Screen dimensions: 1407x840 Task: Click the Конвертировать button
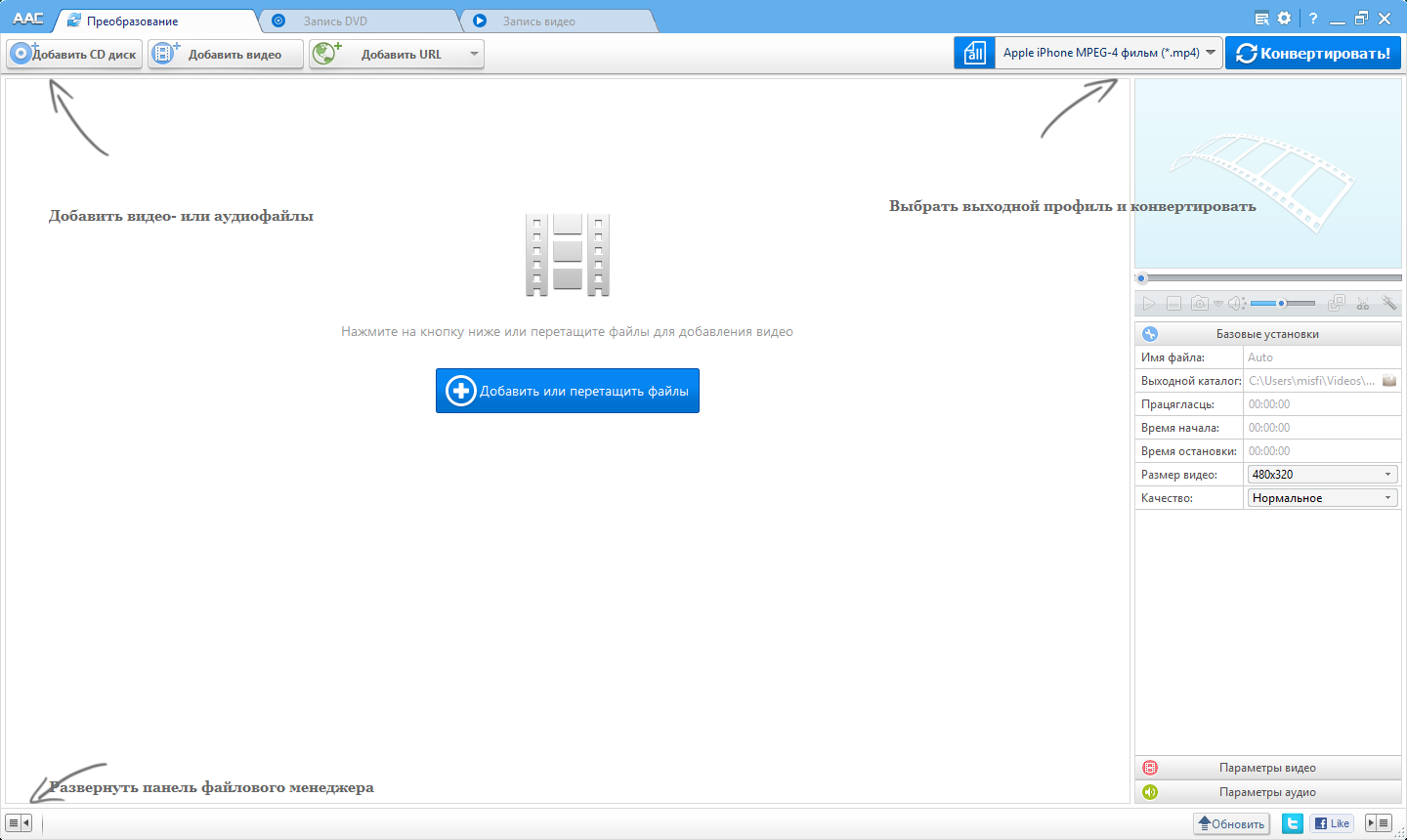[x=1313, y=53]
